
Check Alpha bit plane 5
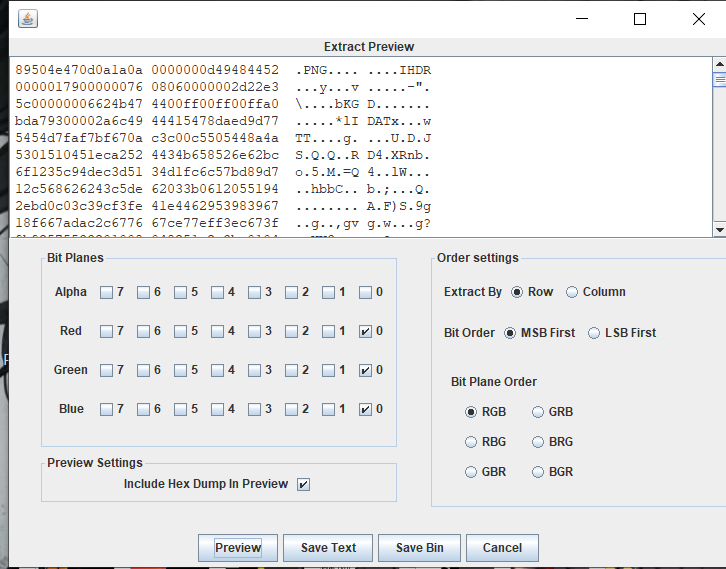point(181,292)
